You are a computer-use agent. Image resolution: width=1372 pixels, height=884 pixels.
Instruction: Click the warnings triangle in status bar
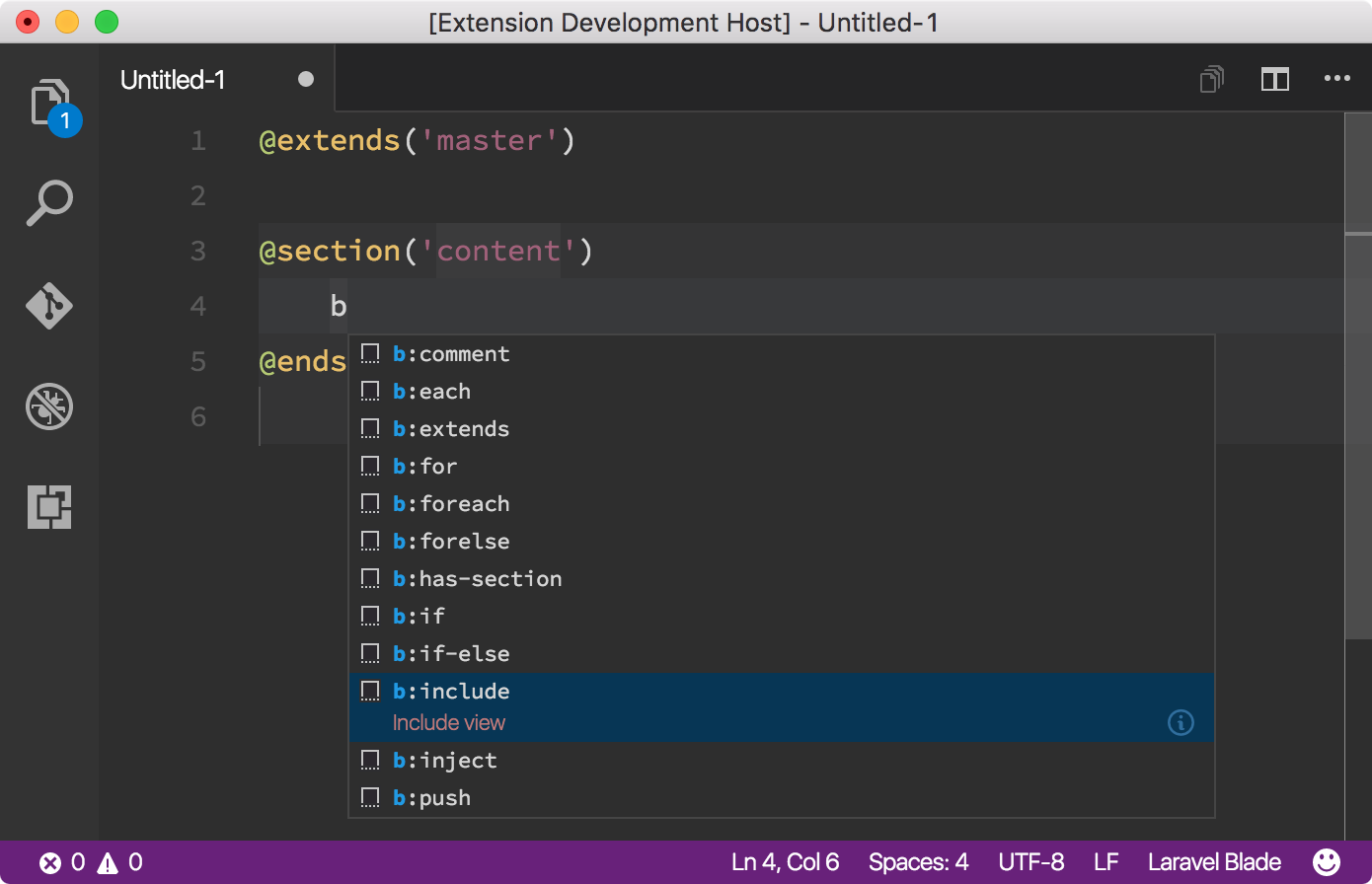108,863
